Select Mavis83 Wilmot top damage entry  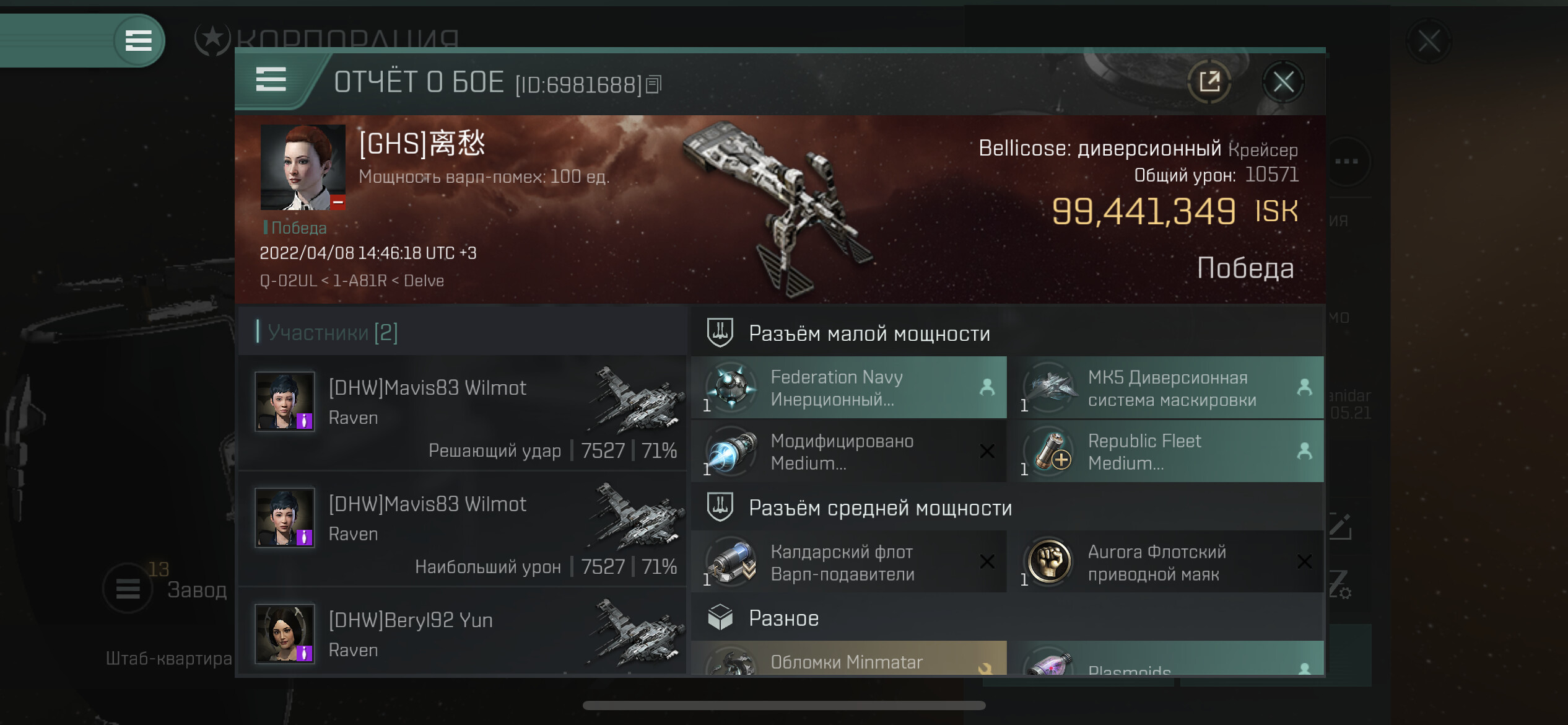coord(462,529)
